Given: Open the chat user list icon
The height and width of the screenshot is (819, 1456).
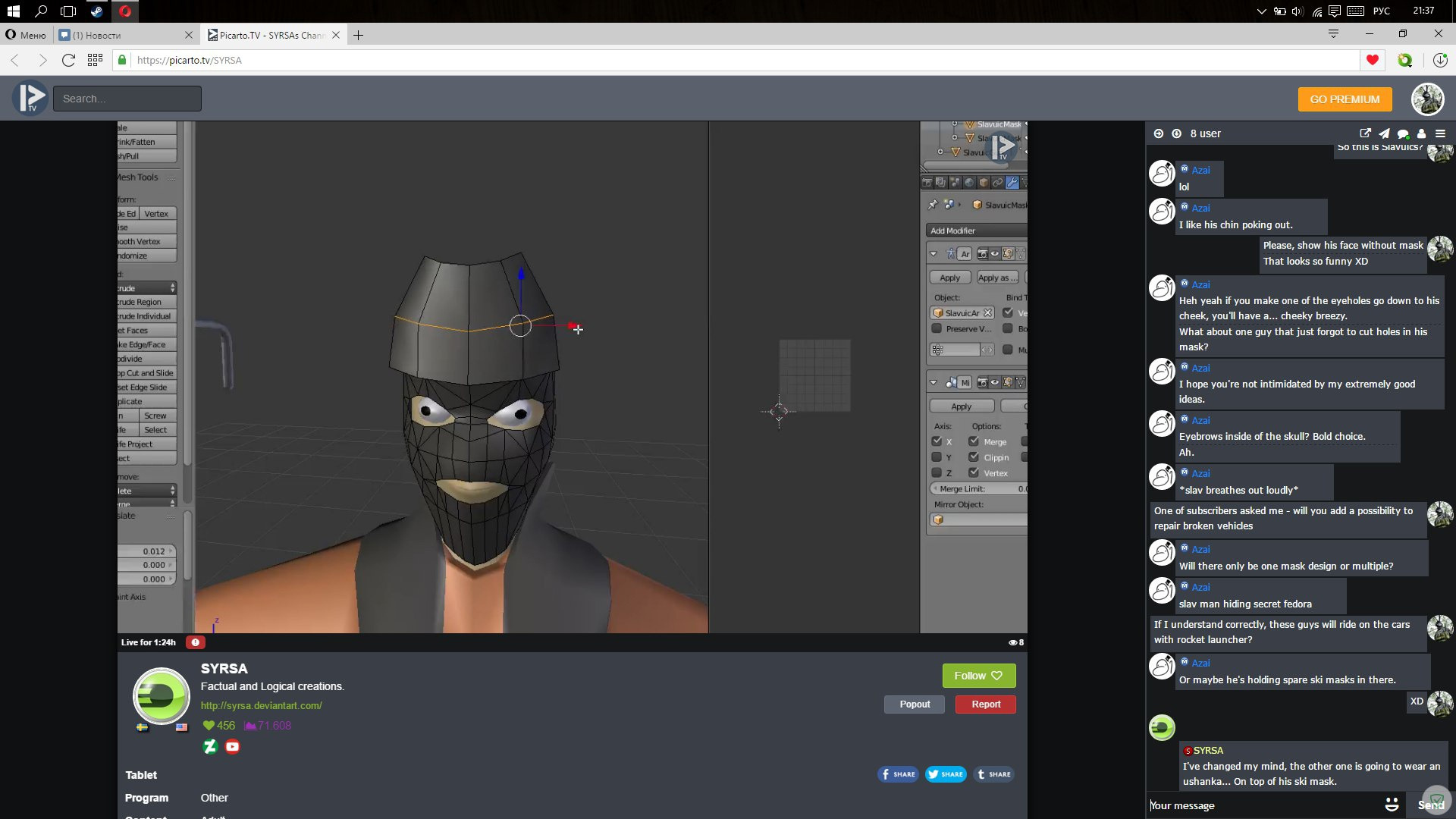Looking at the screenshot, I should pos(1422,133).
